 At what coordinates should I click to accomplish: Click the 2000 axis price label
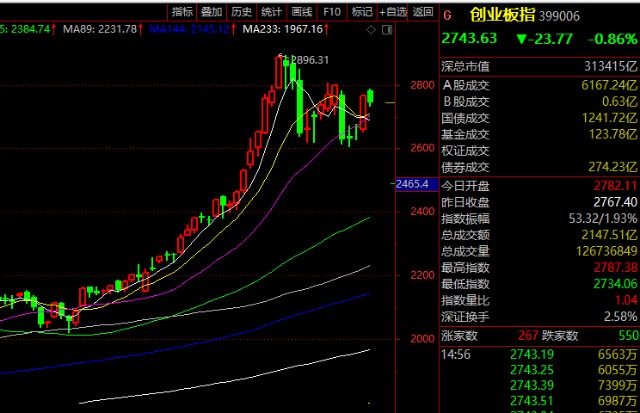point(422,339)
